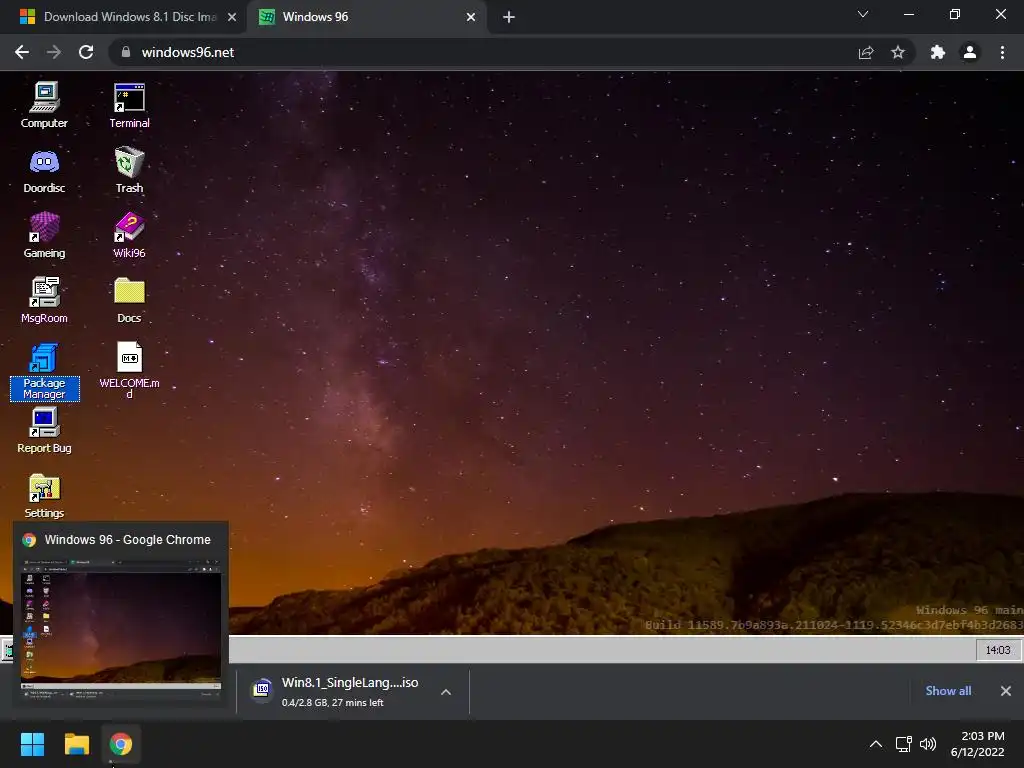Click the browser forward arrow
The image size is (1024, 768).
[x=54, y=52]
